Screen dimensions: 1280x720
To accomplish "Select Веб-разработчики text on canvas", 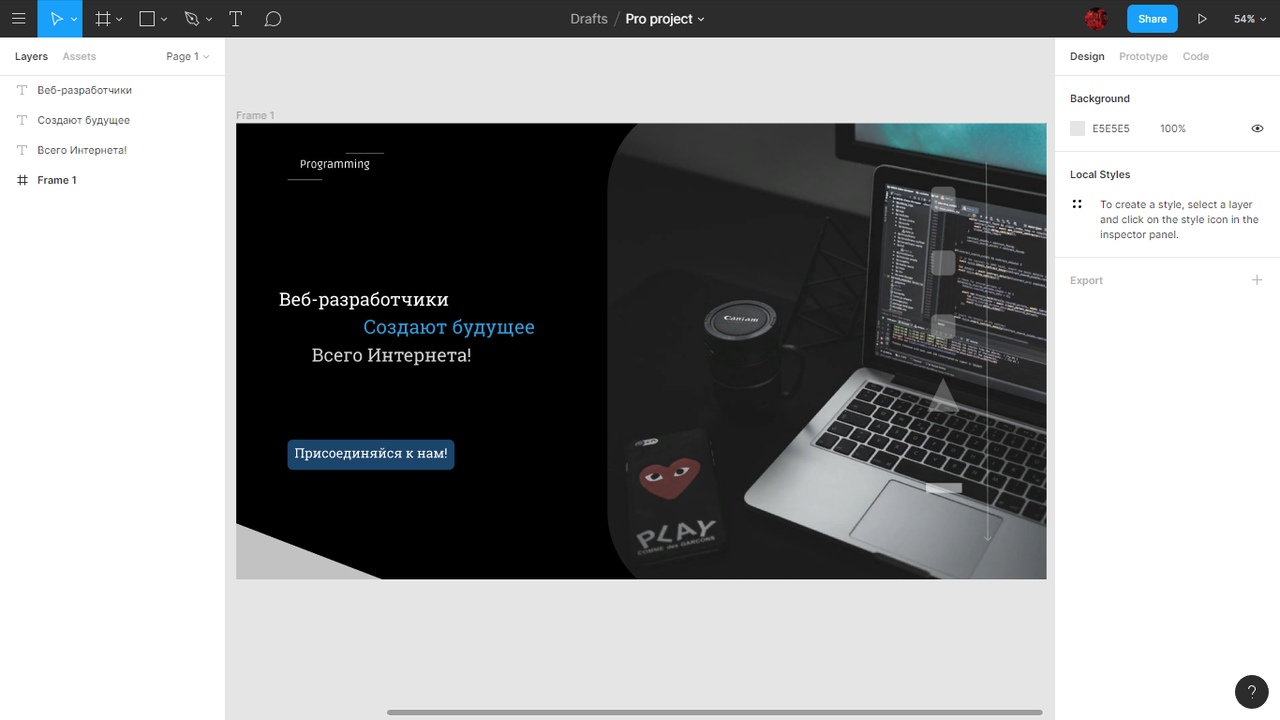I will 364,299.
